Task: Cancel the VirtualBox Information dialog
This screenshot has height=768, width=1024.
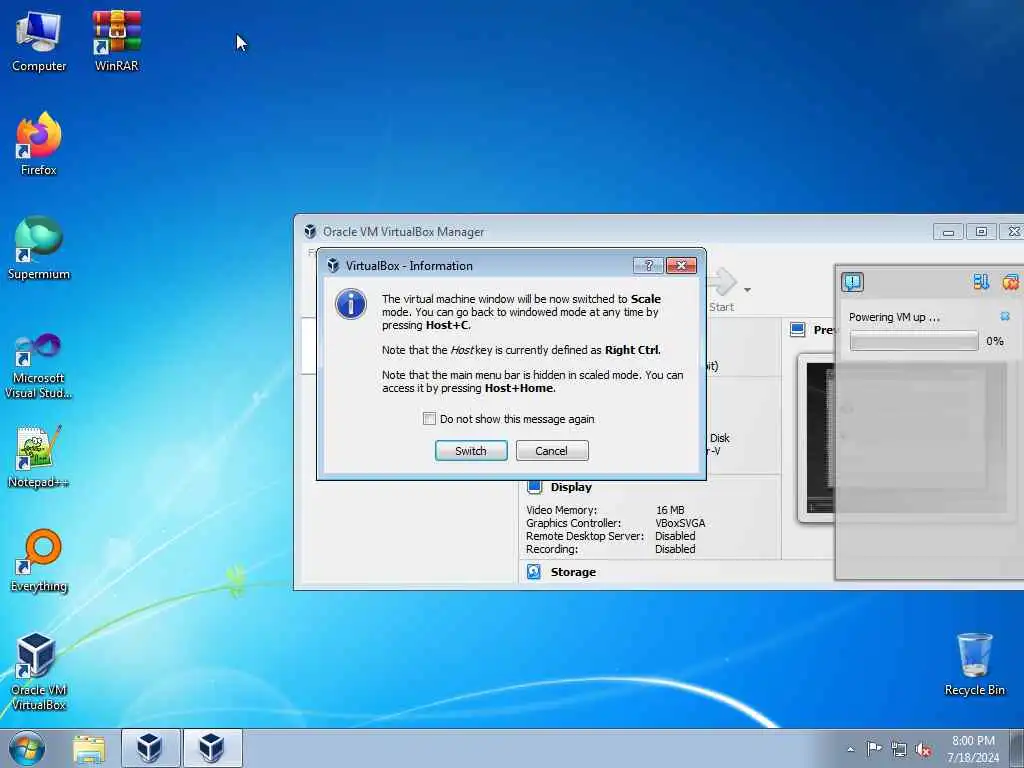Action: (x=552, y=451)
